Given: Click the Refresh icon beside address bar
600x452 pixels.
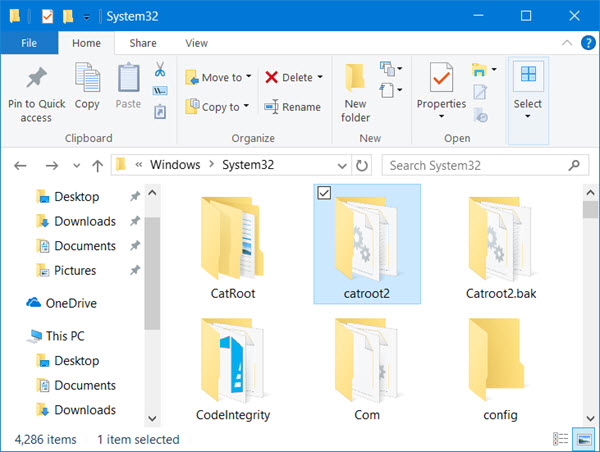Looking at the screenshot, I should point(362,165).
